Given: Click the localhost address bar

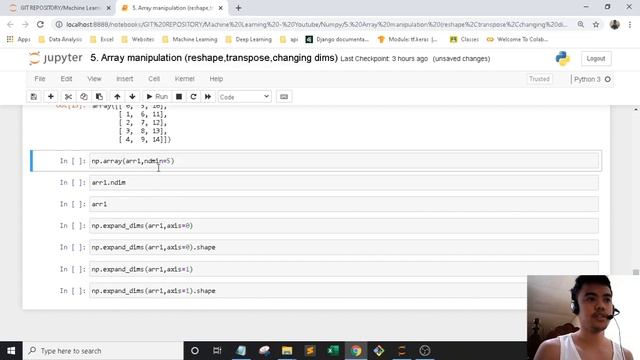Looking at the screenshot, I should tap(317, 24).
